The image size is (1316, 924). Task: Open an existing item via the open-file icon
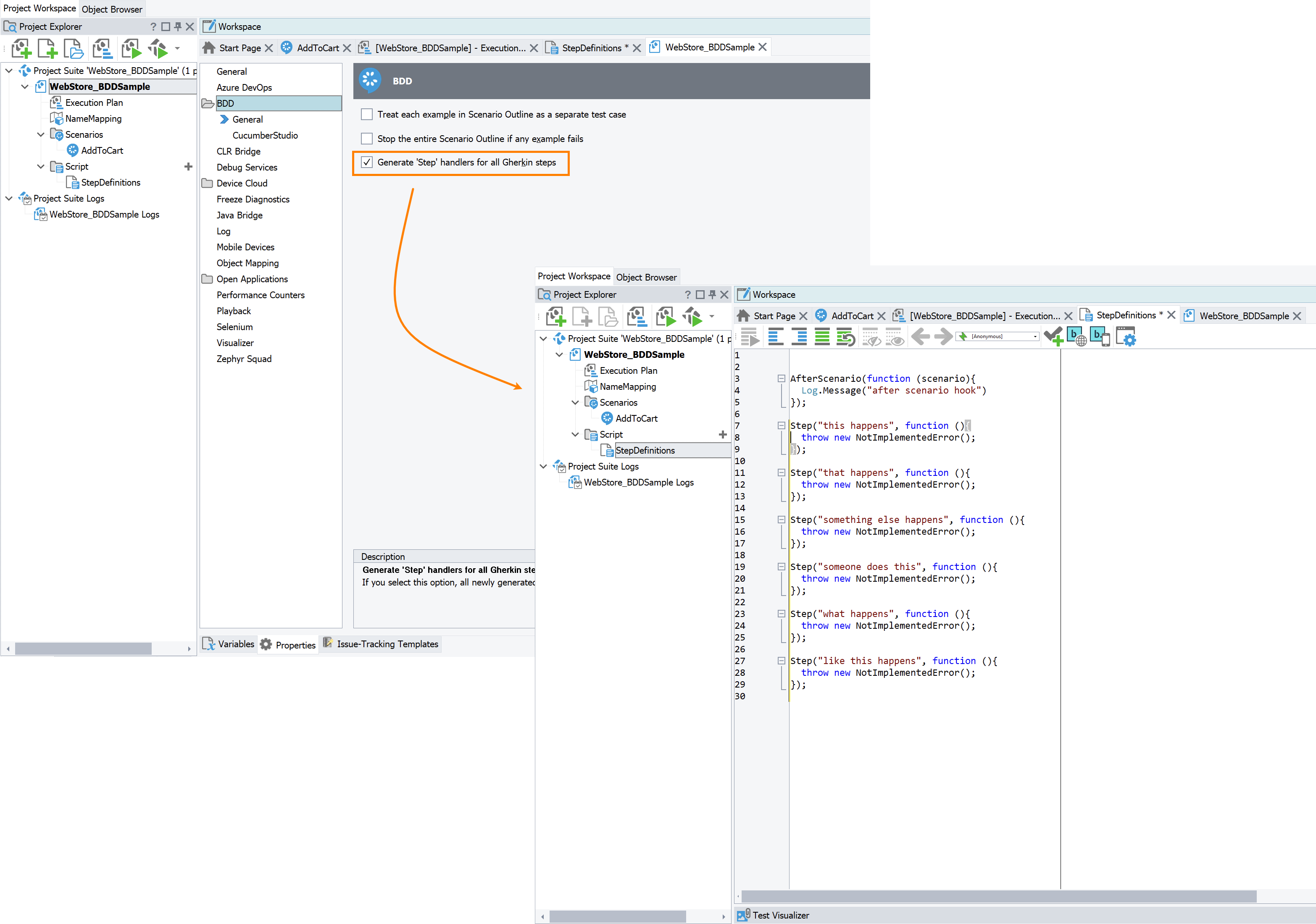tap(74, 49)
